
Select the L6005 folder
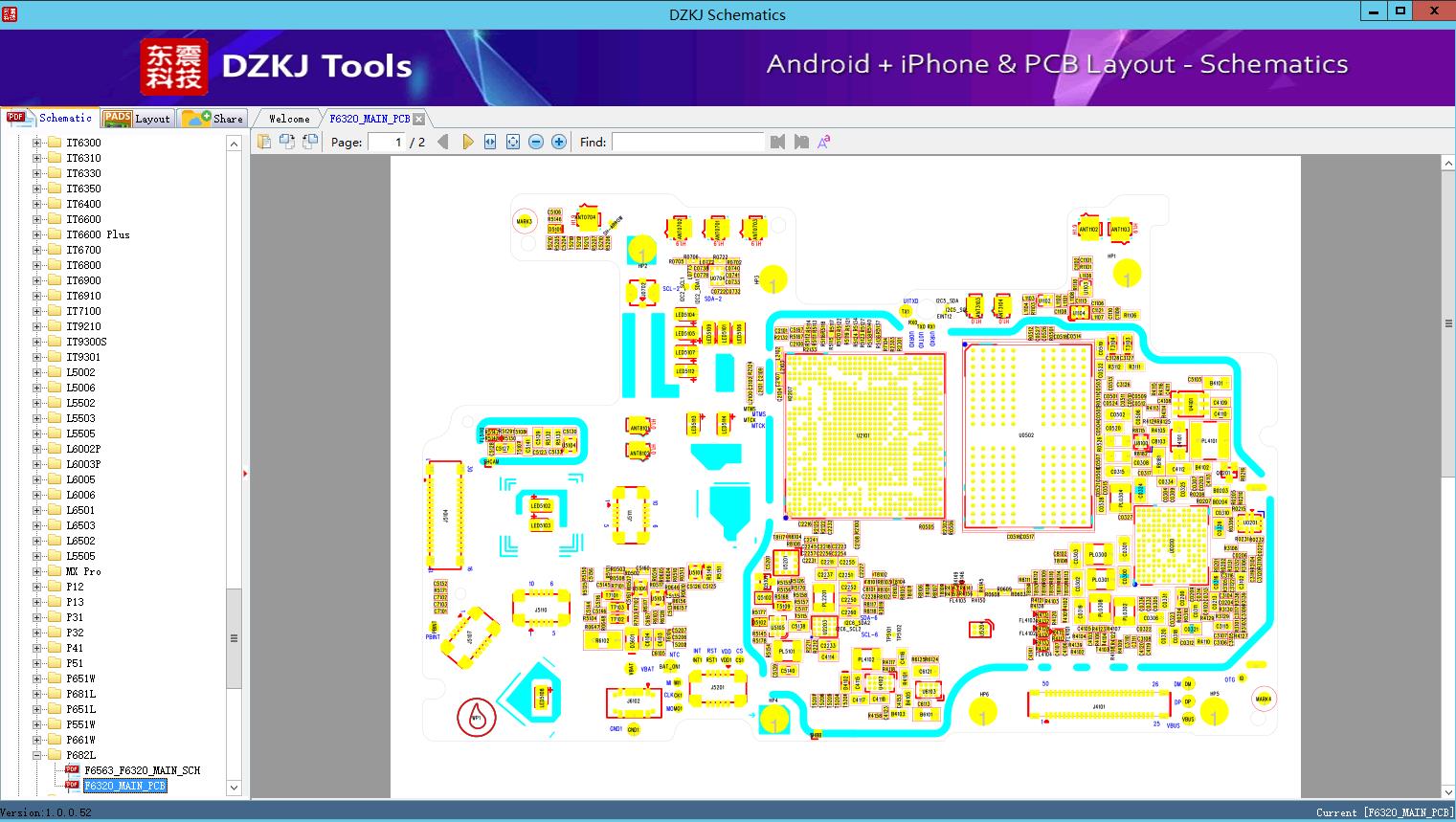pos(80,479)
